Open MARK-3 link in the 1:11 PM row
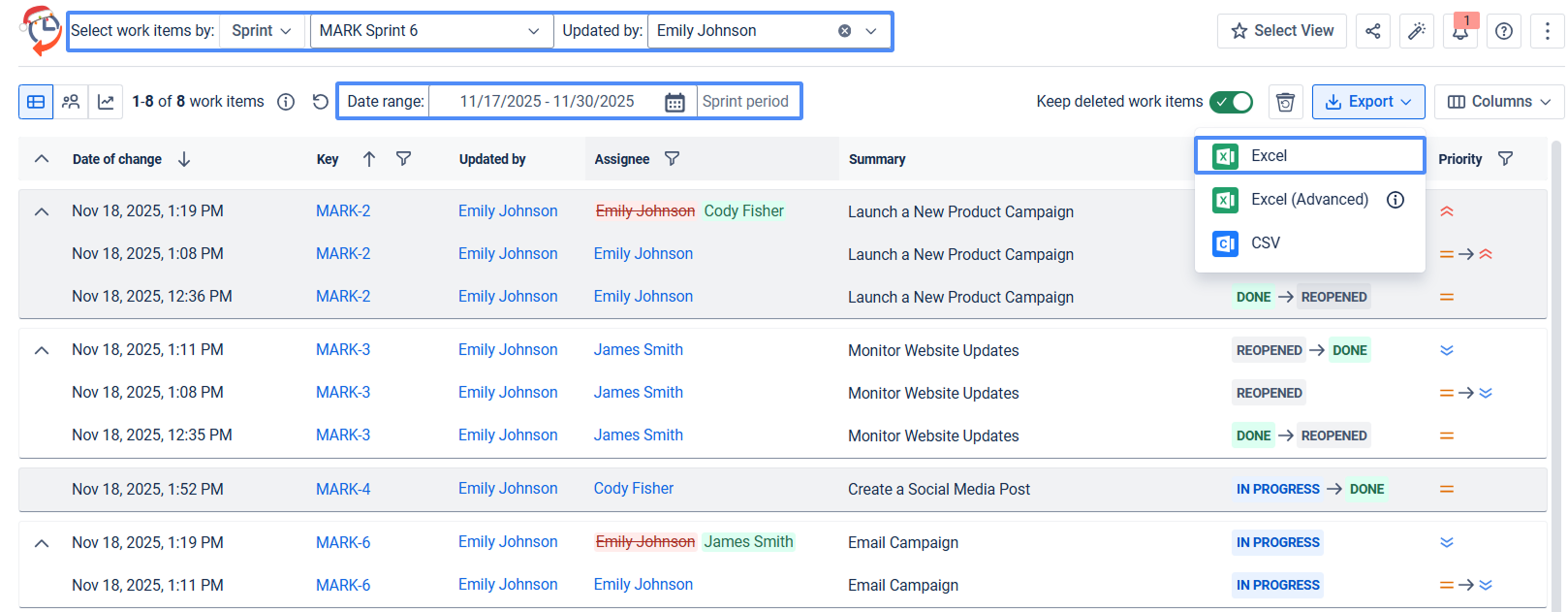Viewport: 1568px width, 612px height. pyautogui.click(x=343, y=350)
